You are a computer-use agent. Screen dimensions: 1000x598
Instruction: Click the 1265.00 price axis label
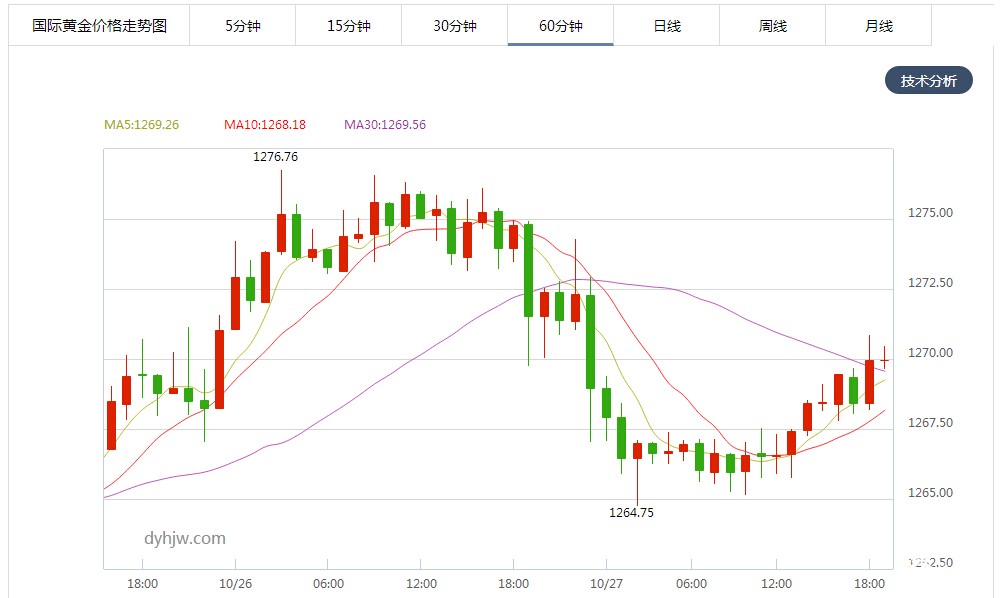click(930, 493)
